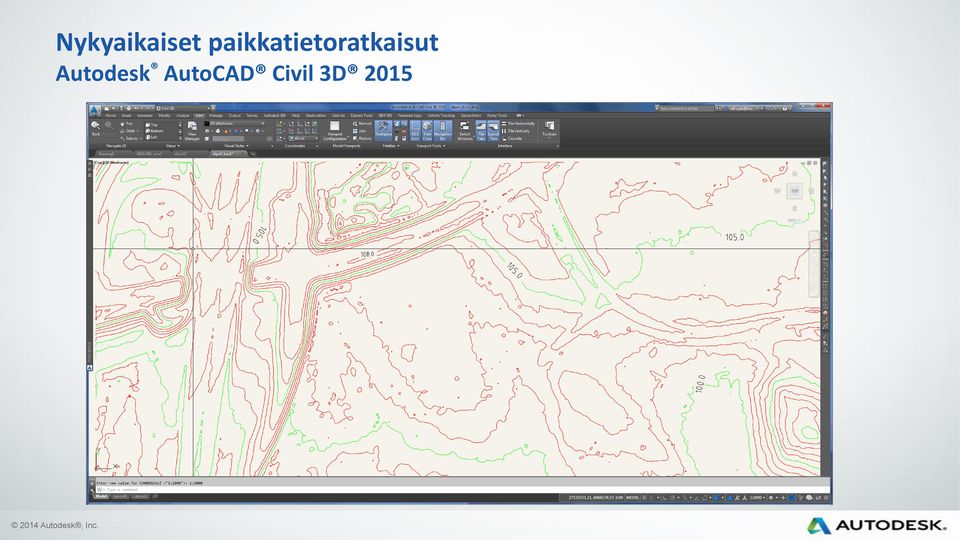
Task: Open Viewport Configuration
Action: pos(336,131)
